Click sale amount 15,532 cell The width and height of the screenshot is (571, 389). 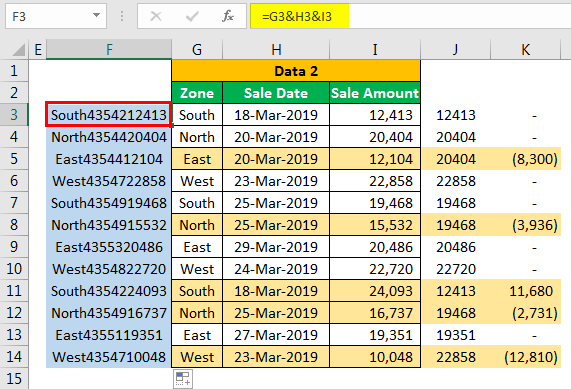(375, 225)
